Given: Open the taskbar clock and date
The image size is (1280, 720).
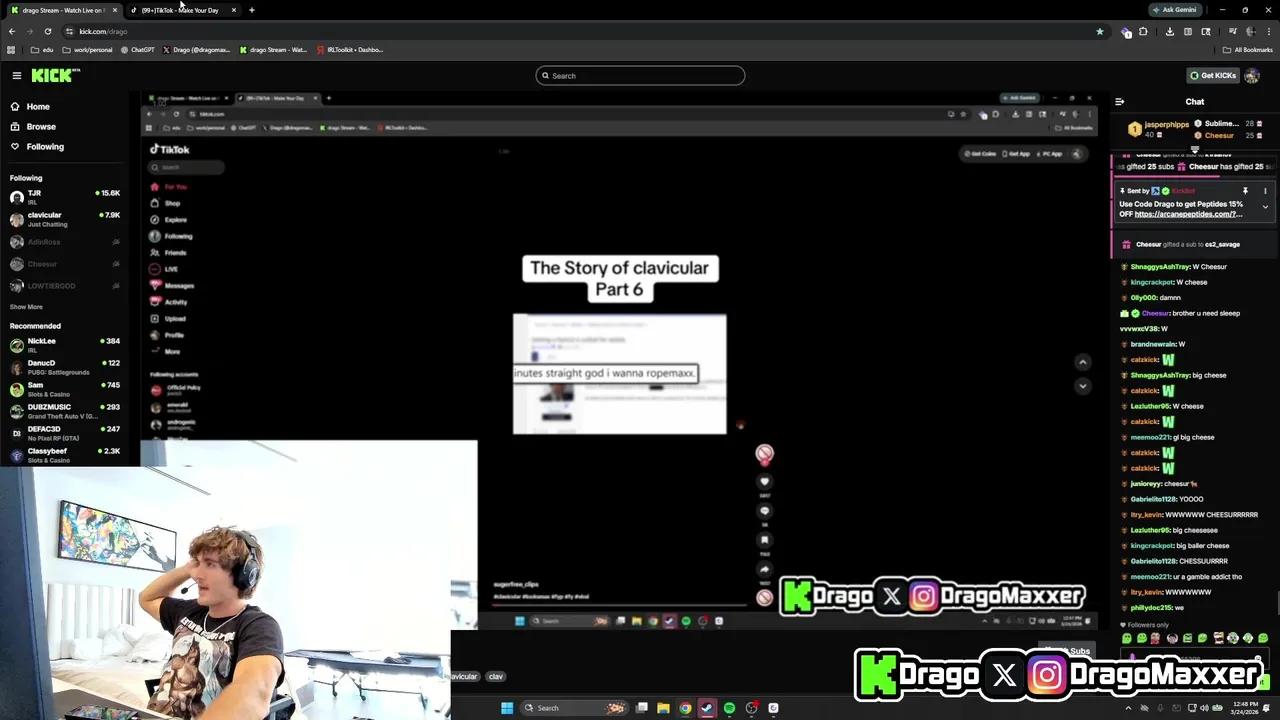Looking at the screenshot, I should (1247, 708).
